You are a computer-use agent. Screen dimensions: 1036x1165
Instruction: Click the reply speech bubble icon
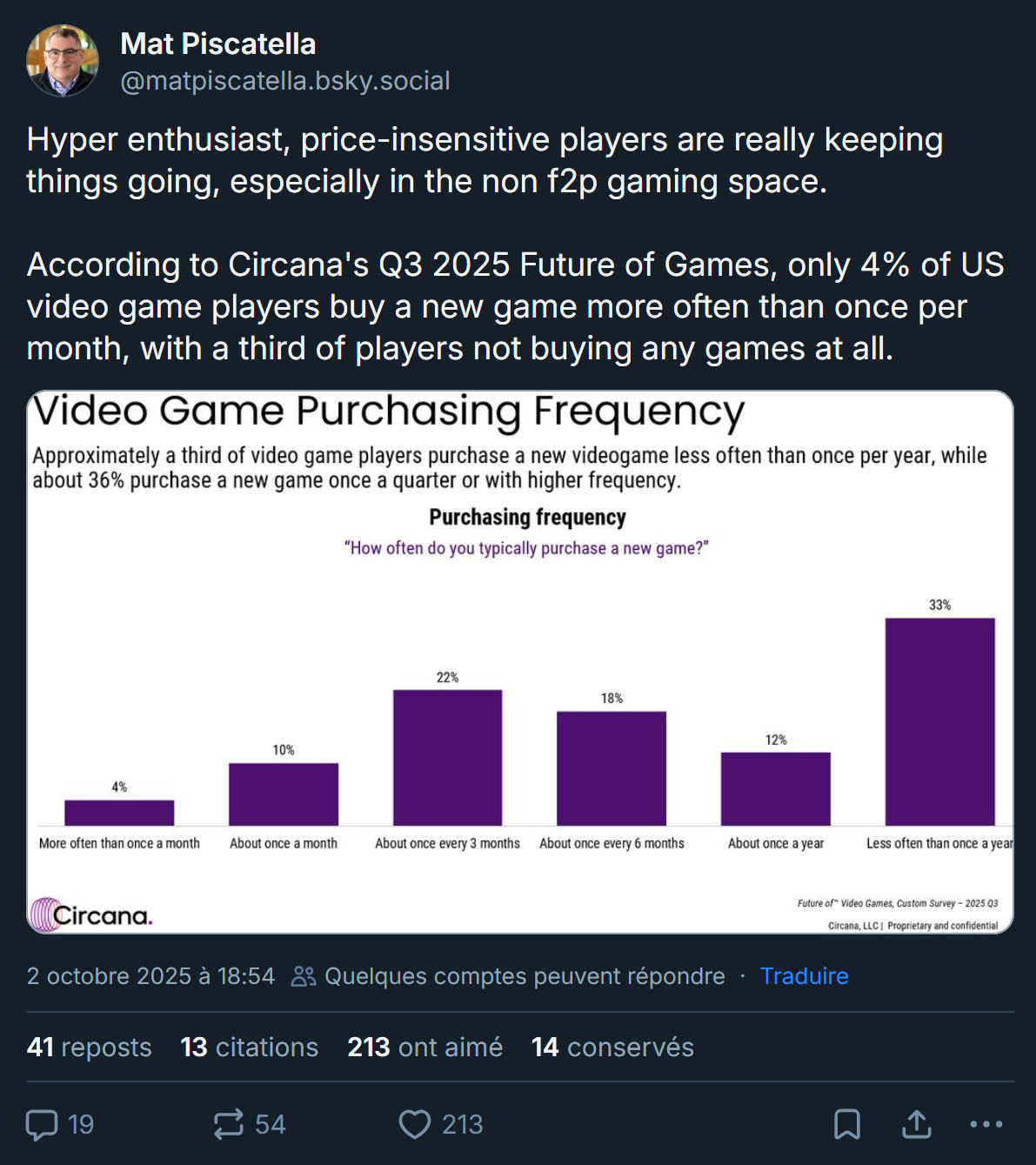click(42, 1124)
